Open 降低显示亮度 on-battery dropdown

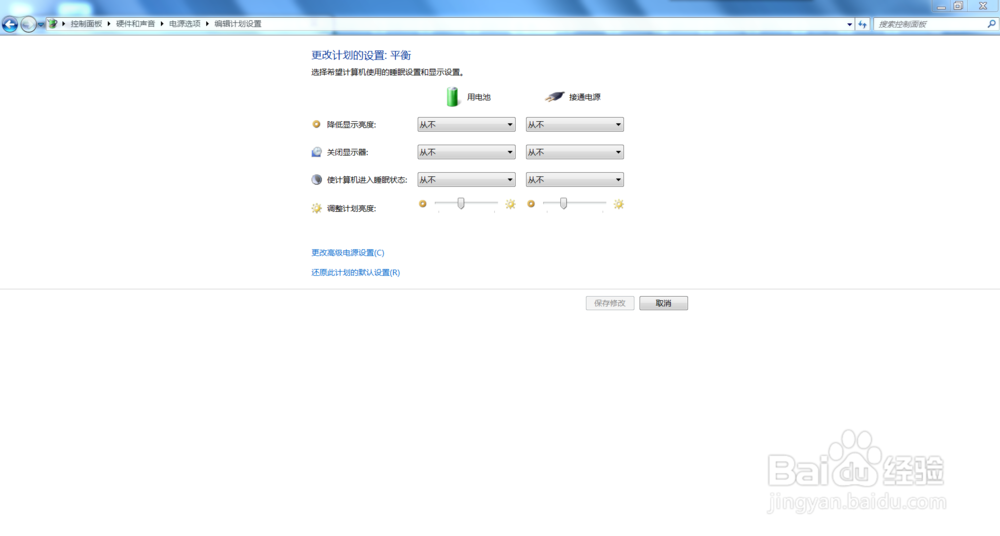(x=466, y=124)
